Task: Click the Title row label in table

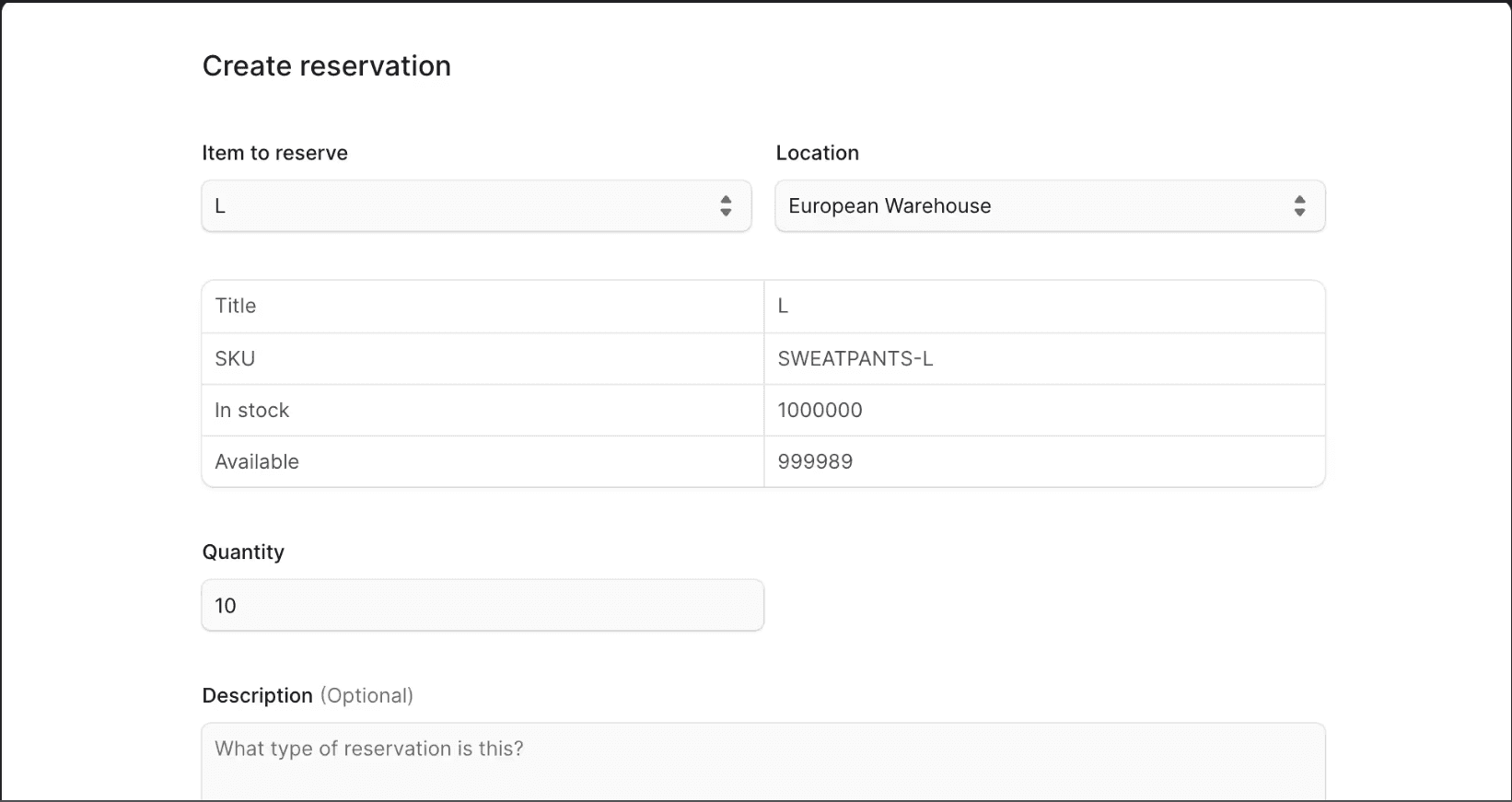Action: (x=236, y=307)
